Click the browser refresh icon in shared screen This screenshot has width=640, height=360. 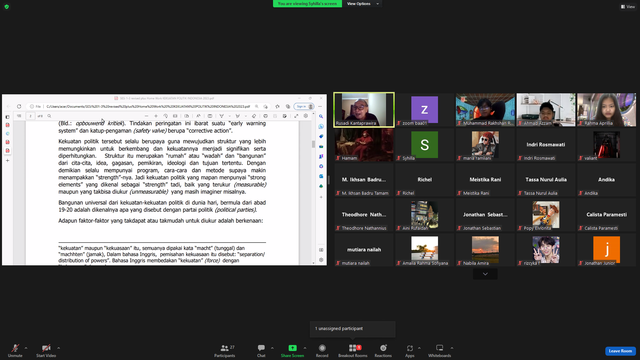[19, 106]
